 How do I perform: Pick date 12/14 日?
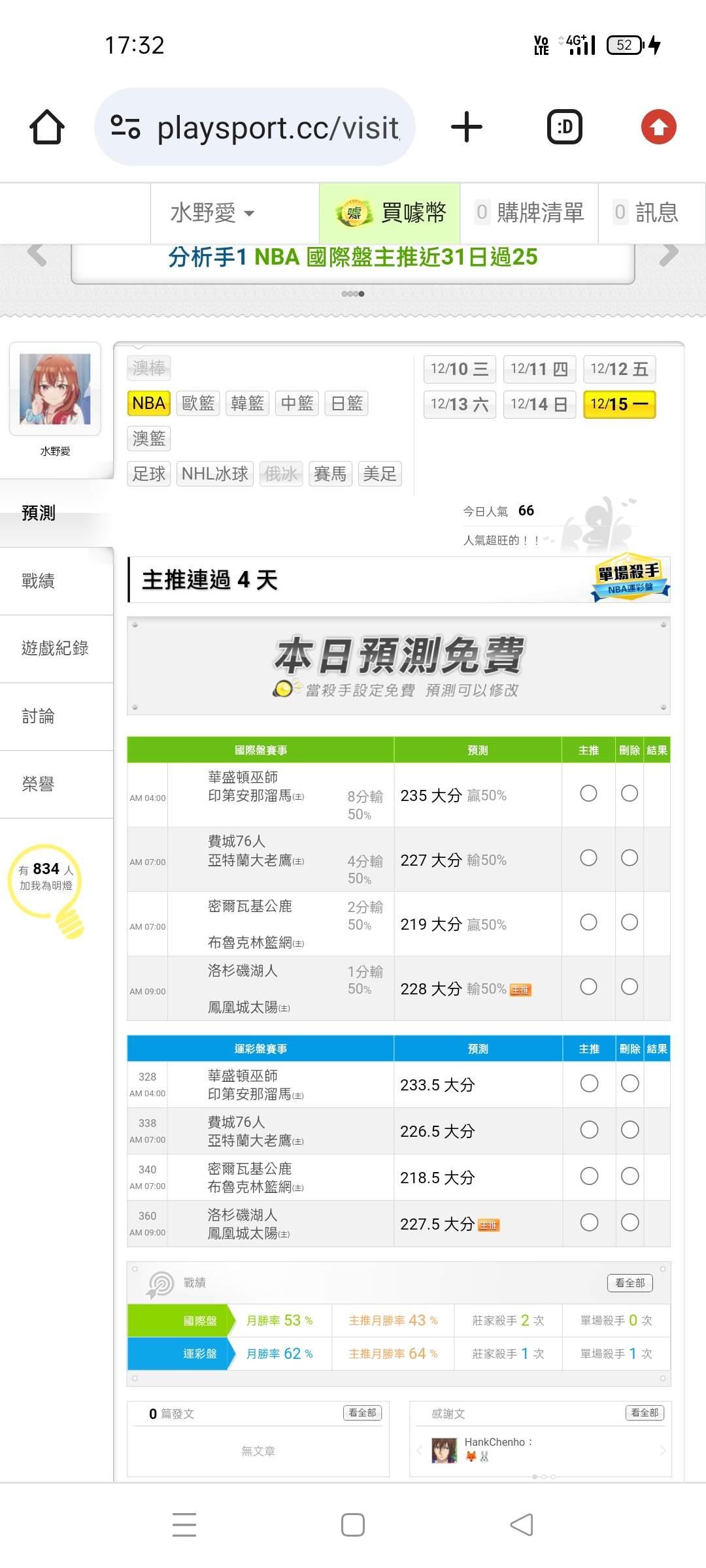[x=539, y=404]
